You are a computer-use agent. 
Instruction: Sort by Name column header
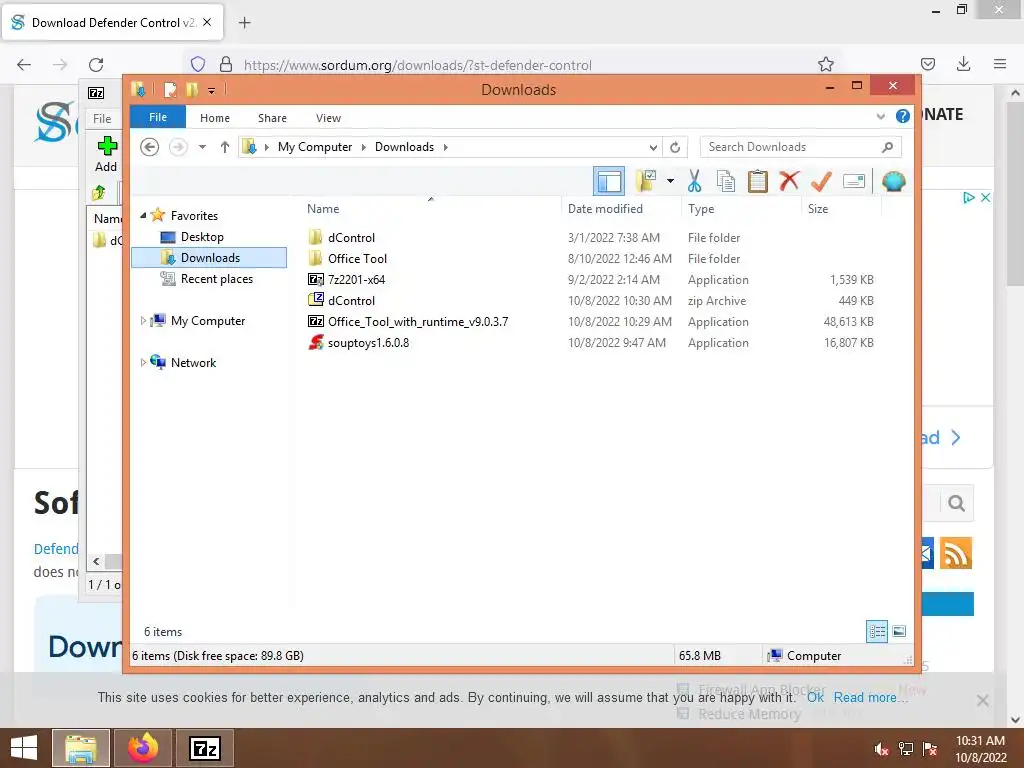[323, 209]
